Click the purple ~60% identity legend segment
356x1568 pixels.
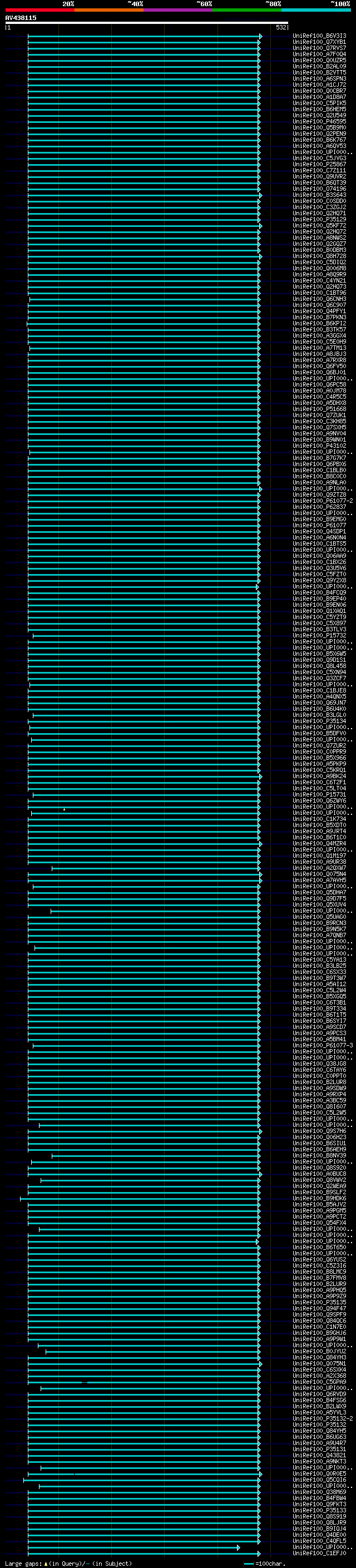[x=177, y=10]
